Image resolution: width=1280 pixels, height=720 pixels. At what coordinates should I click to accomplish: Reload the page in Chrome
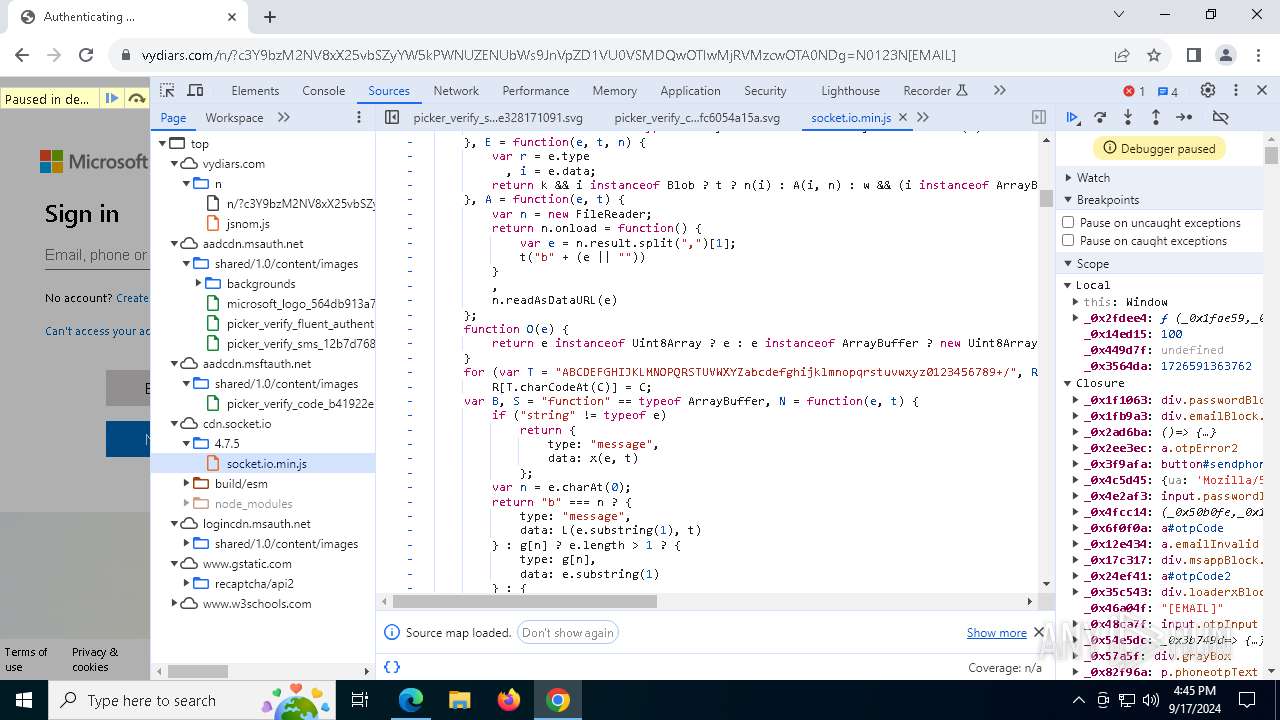tap(86, 55)
